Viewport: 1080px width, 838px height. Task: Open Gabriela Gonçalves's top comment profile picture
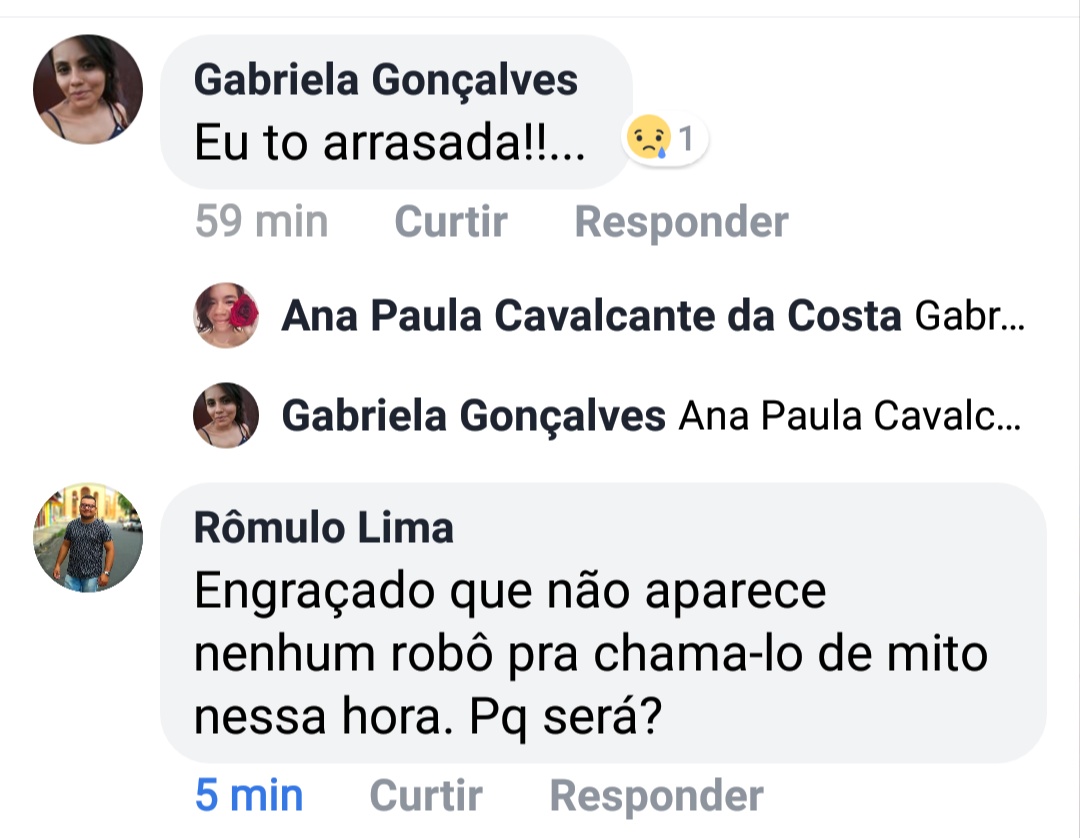pos(88,90)
